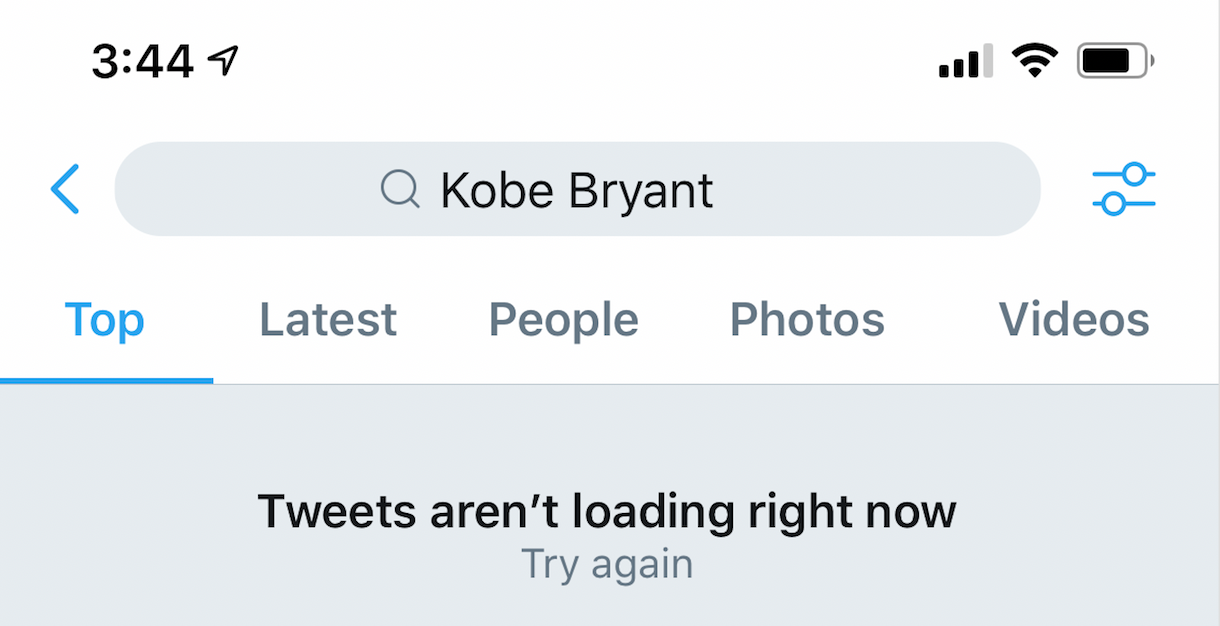Screen dimensions: 1220x626
Task: Tap the location arrow beside the clock
Action: click(x=223, y=62)
